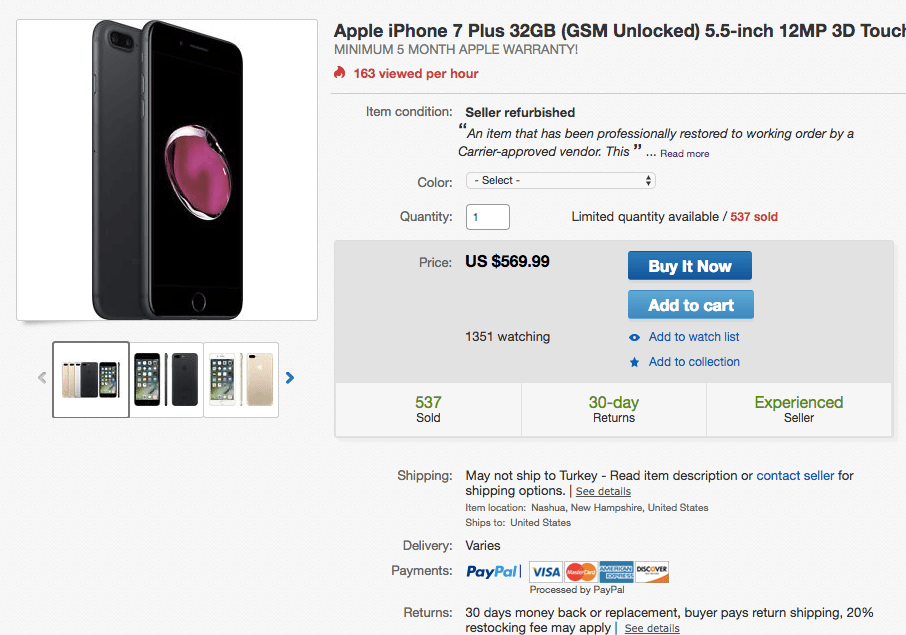Select the Discover card icon

pos(650,571)
